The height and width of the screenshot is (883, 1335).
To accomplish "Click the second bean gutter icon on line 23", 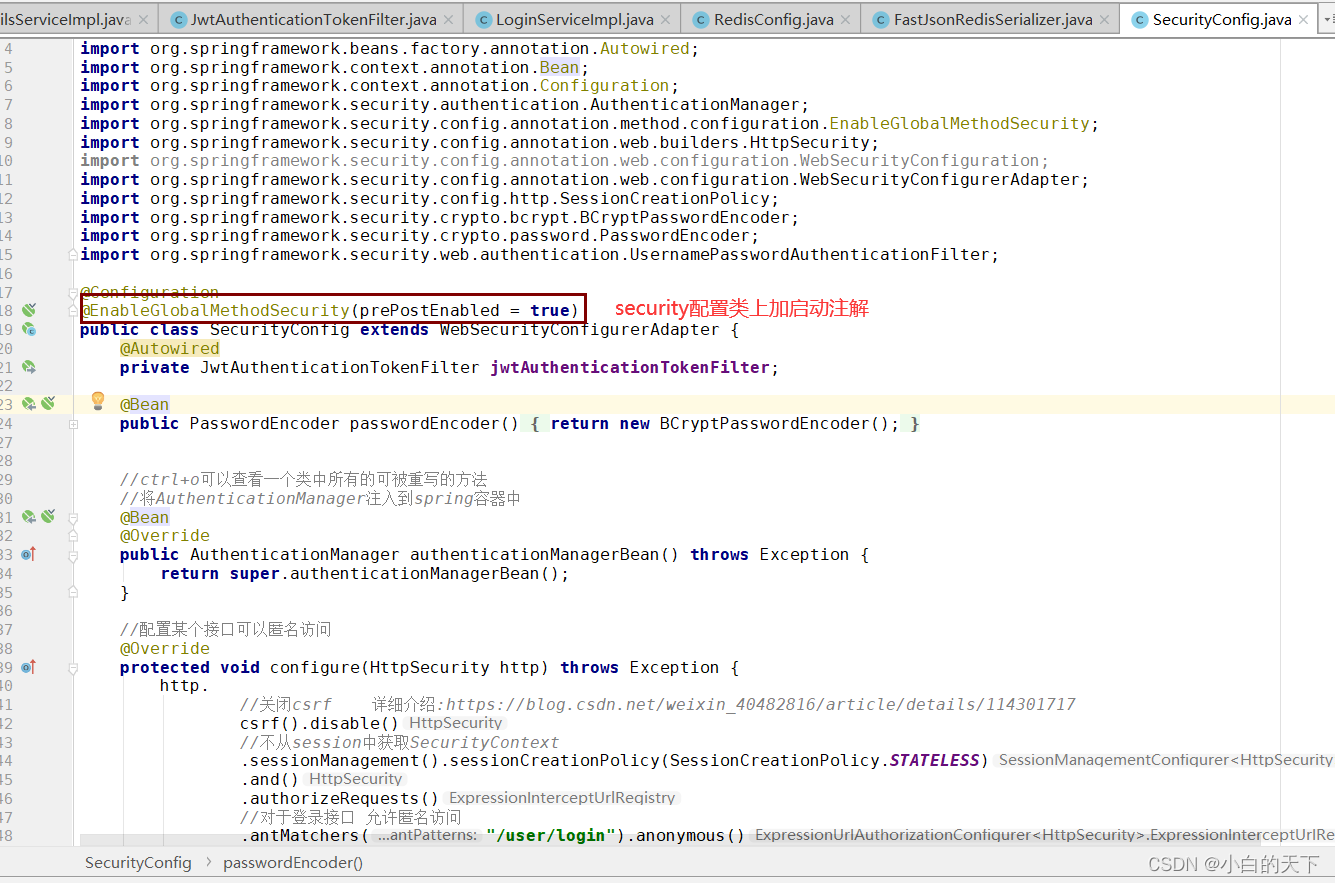I will [47, 404].
